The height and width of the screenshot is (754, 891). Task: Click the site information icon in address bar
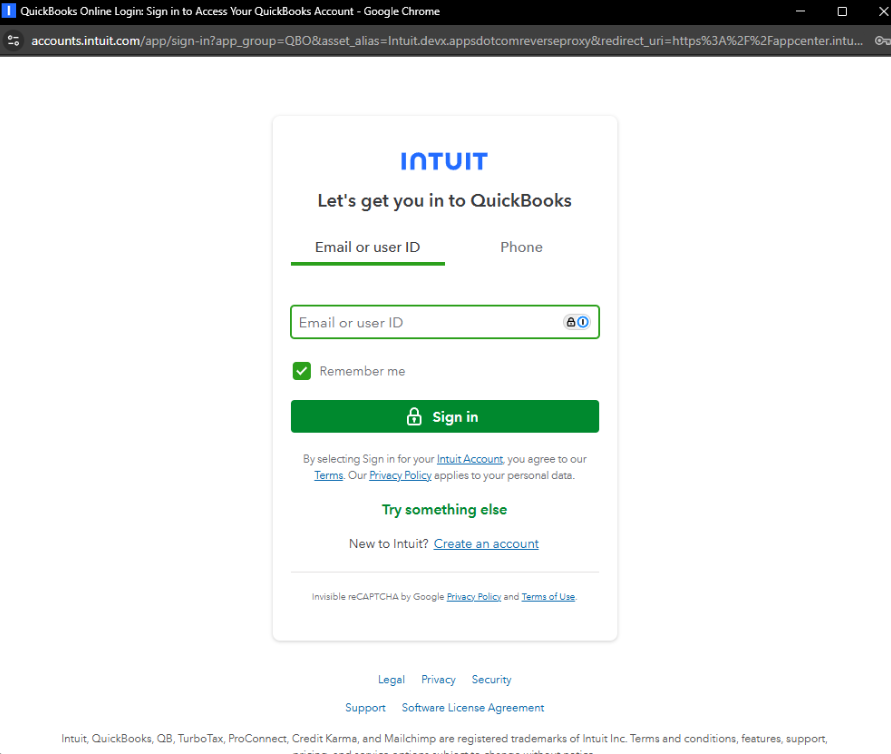(13, 40)
